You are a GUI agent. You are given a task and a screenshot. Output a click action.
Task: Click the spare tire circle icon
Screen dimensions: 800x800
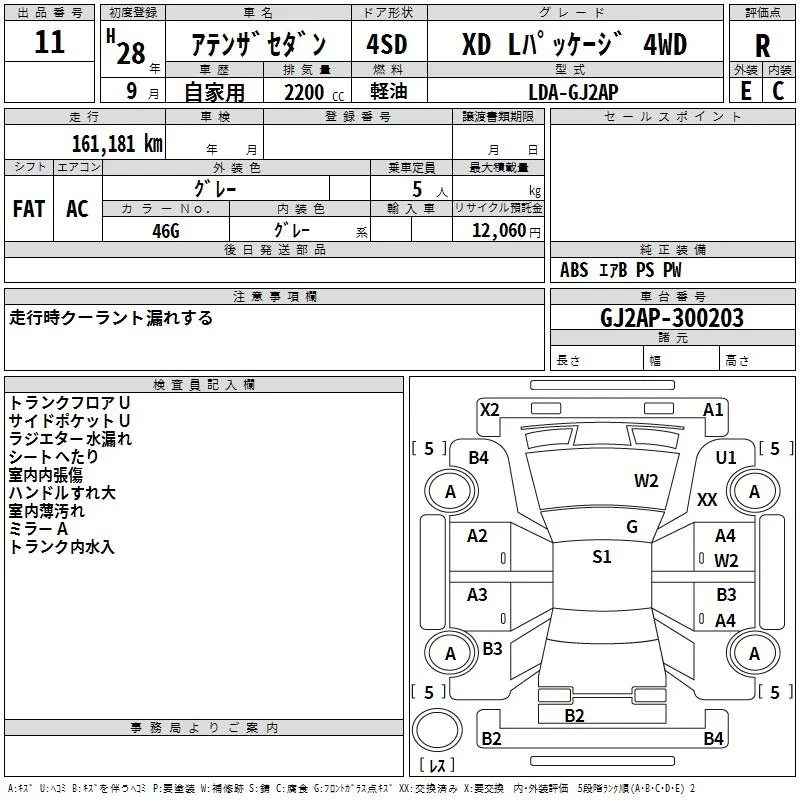click(x=437, y=730)
